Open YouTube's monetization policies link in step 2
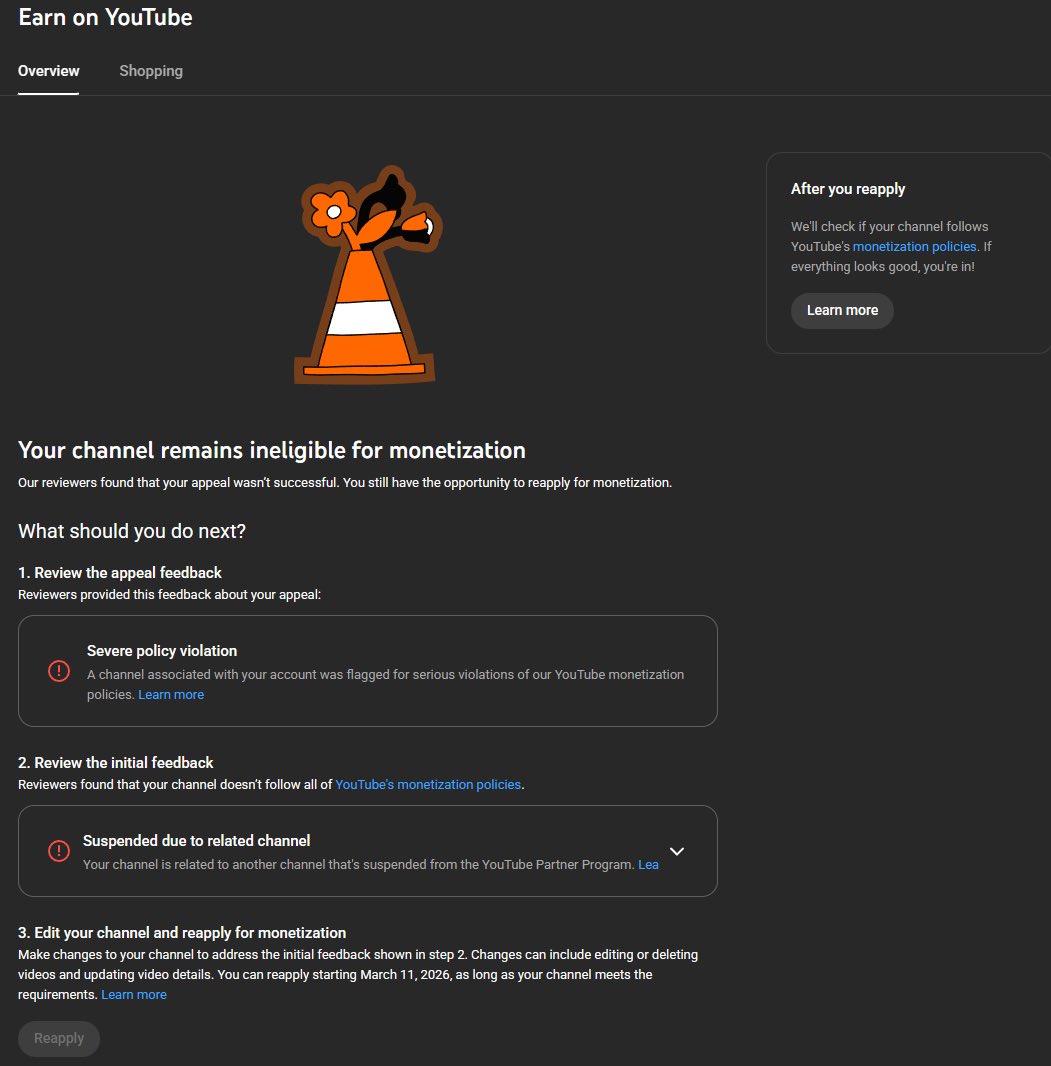1051x1066 pixels. tap(428, 785)
